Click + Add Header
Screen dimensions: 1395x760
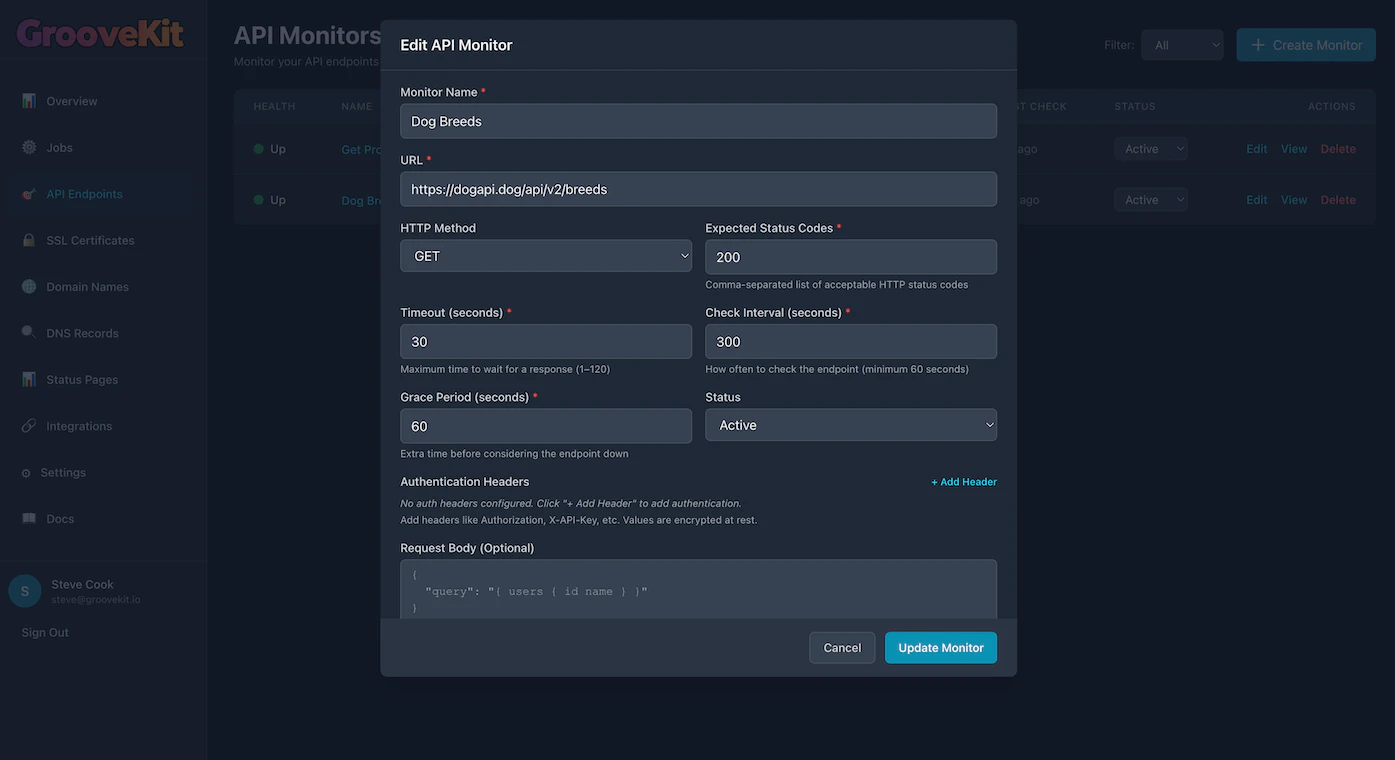click(962, 482)
